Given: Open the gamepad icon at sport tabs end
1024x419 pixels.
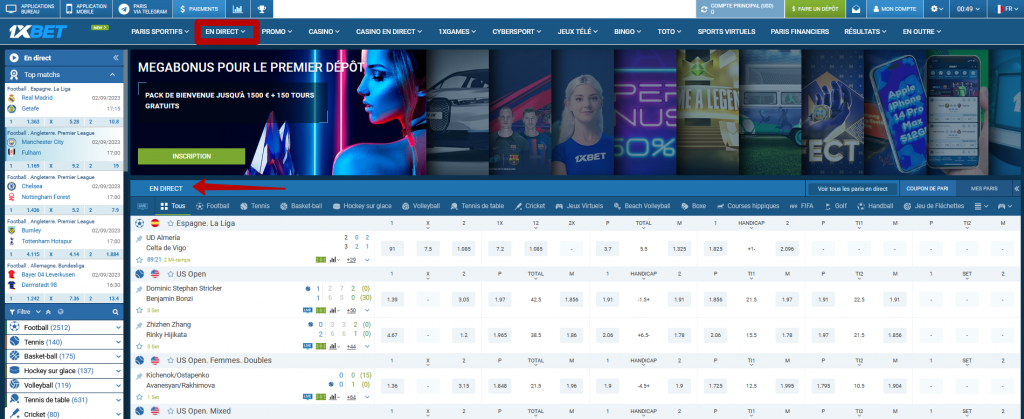Looking at the screenshot, I should click(x=1003, y=206).
